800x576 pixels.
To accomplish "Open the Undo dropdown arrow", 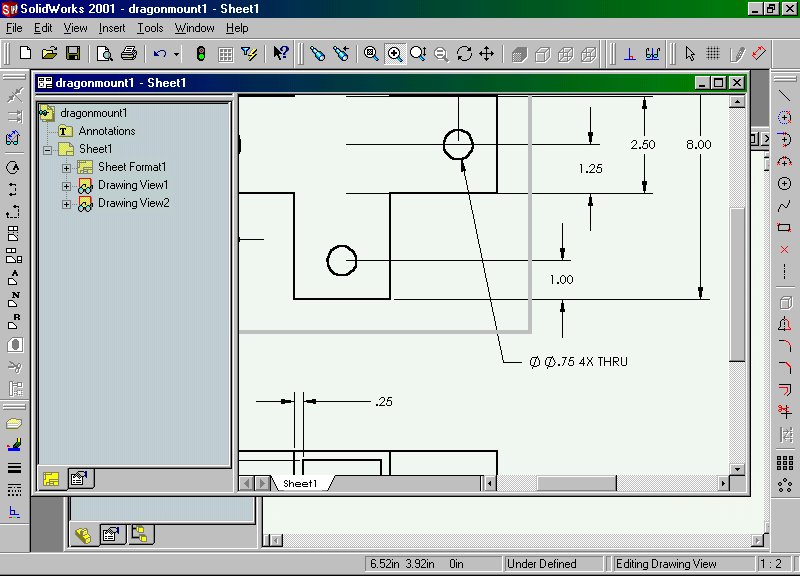I will (x=177, y=53).
